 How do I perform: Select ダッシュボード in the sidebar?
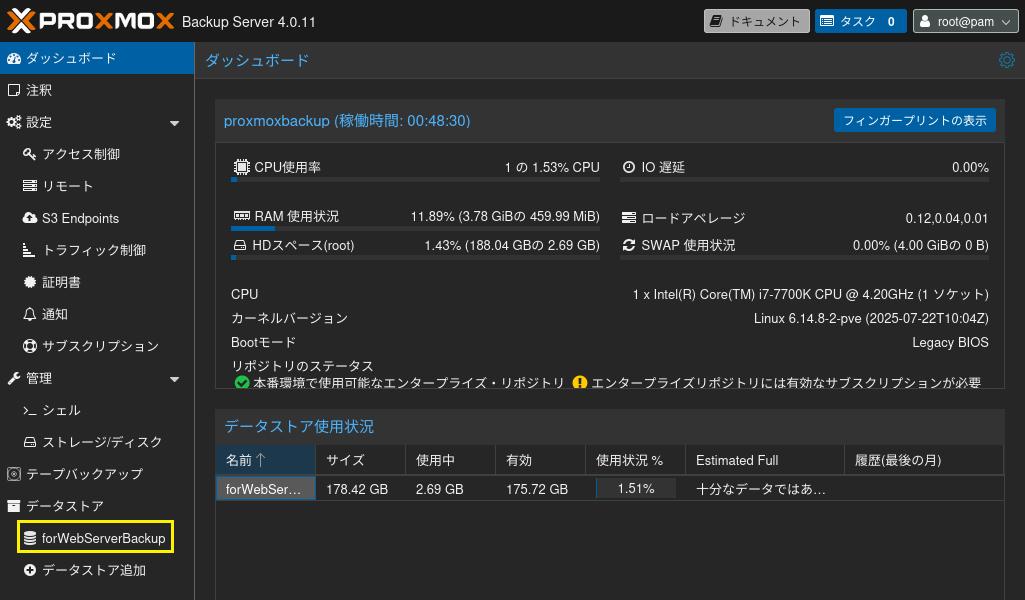click(x=97, y=58)
